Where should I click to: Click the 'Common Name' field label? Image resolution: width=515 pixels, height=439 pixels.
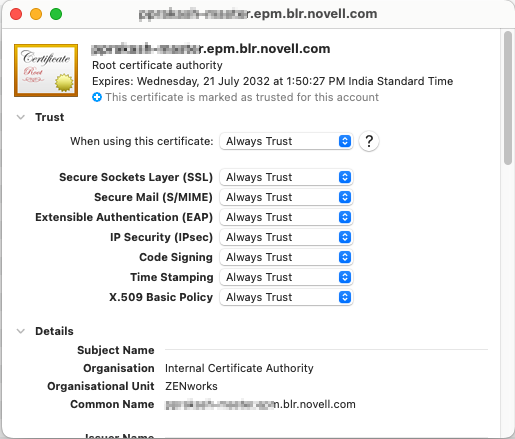[x=112, y=404]
